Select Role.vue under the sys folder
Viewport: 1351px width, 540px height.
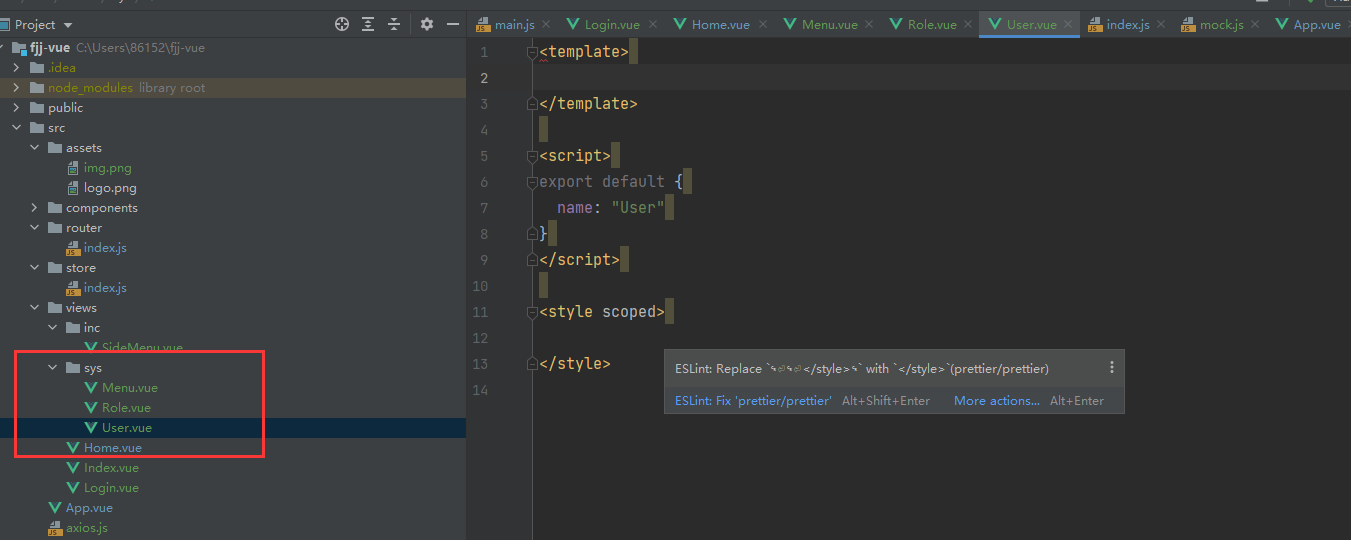(126, 407)
